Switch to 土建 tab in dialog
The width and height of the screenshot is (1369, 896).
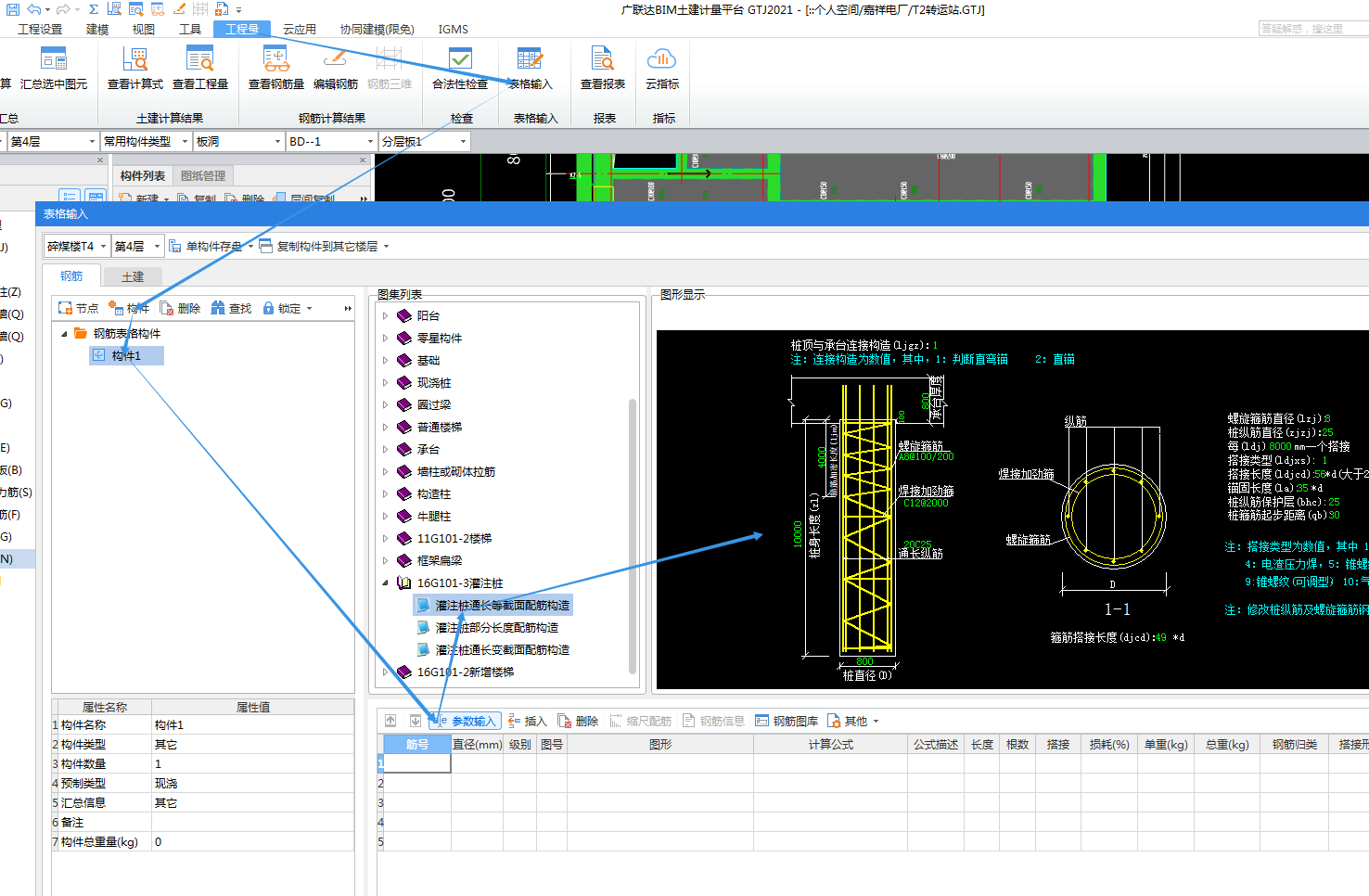point(133,276)
